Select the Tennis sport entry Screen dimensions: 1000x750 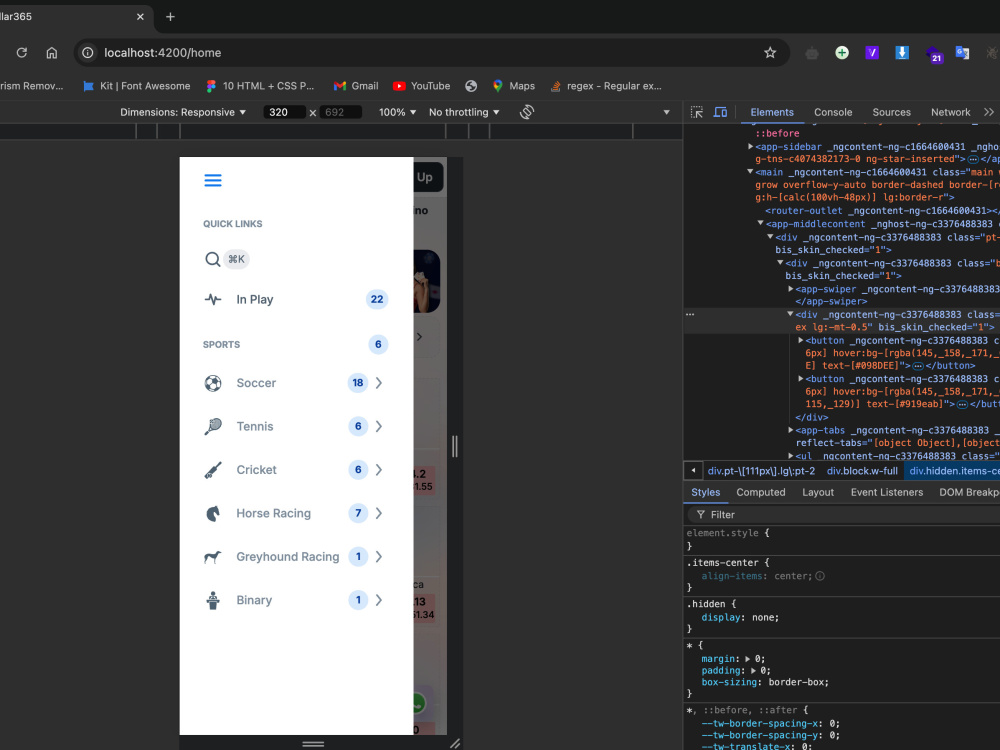pyautogui.click(x=254, y=426)
